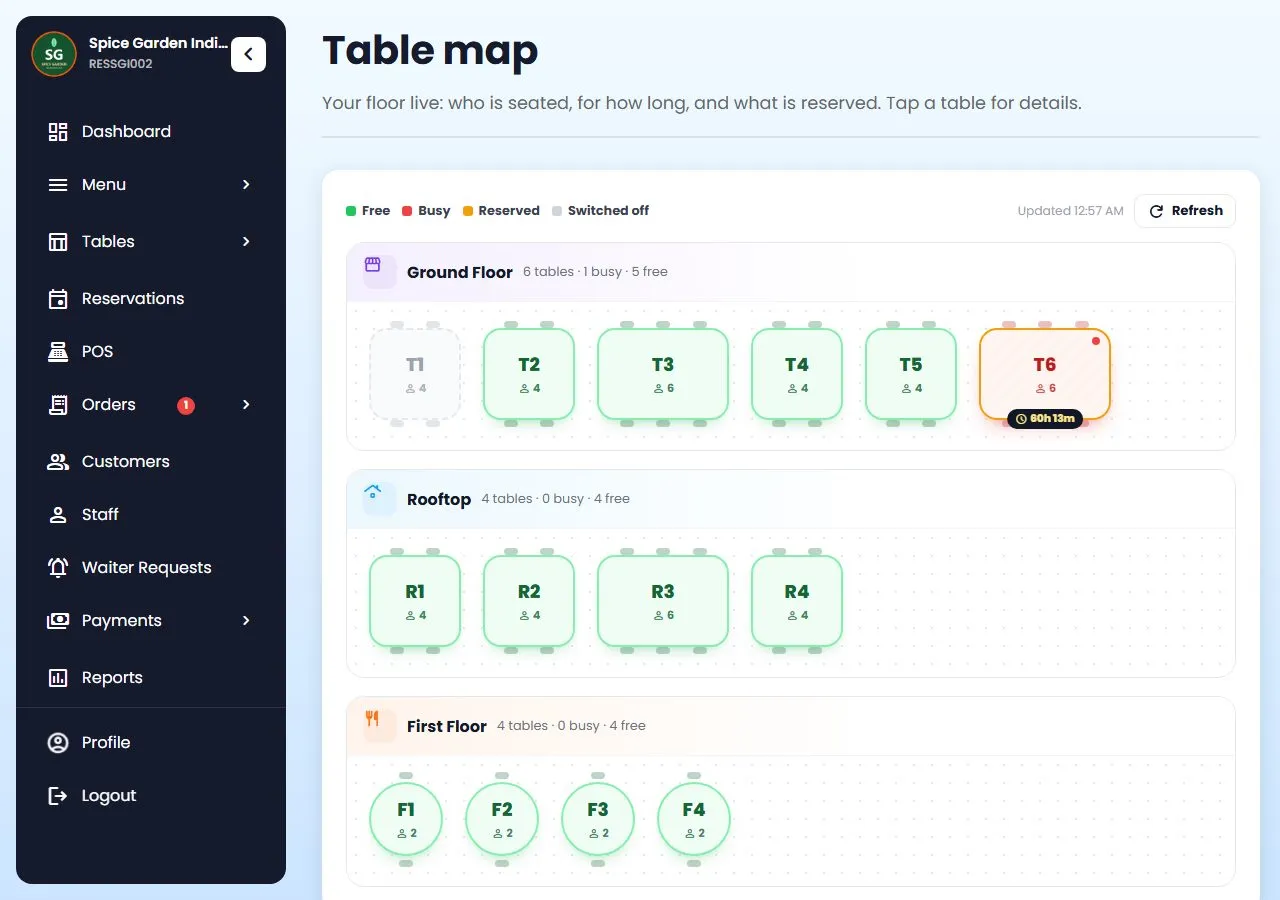Open Rooftop table R3
This screenshot has width=1280, height=900.
[663, 601]
